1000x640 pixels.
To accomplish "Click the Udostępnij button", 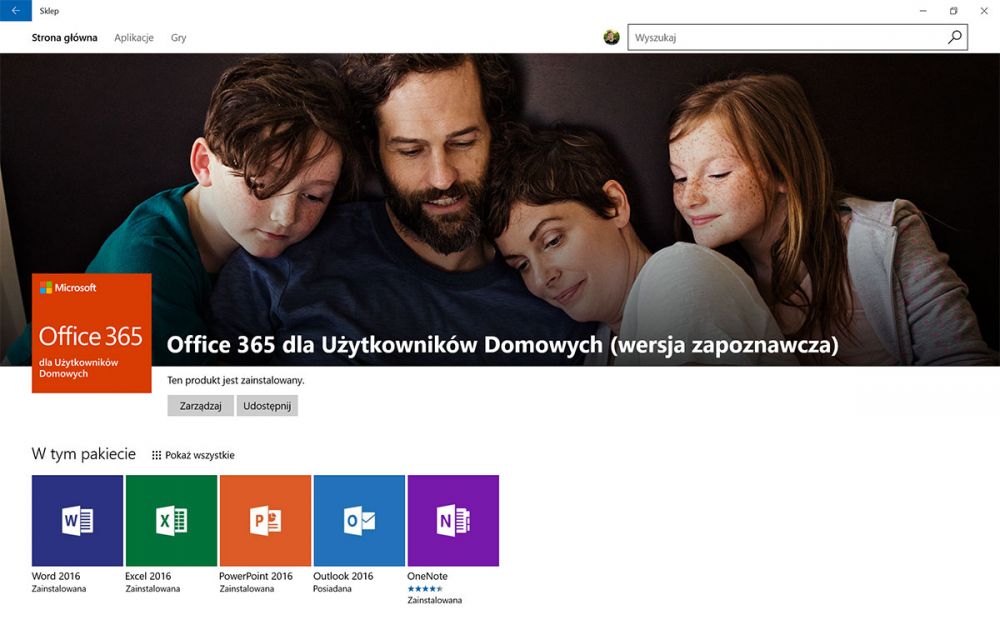I will click(267, 405).
